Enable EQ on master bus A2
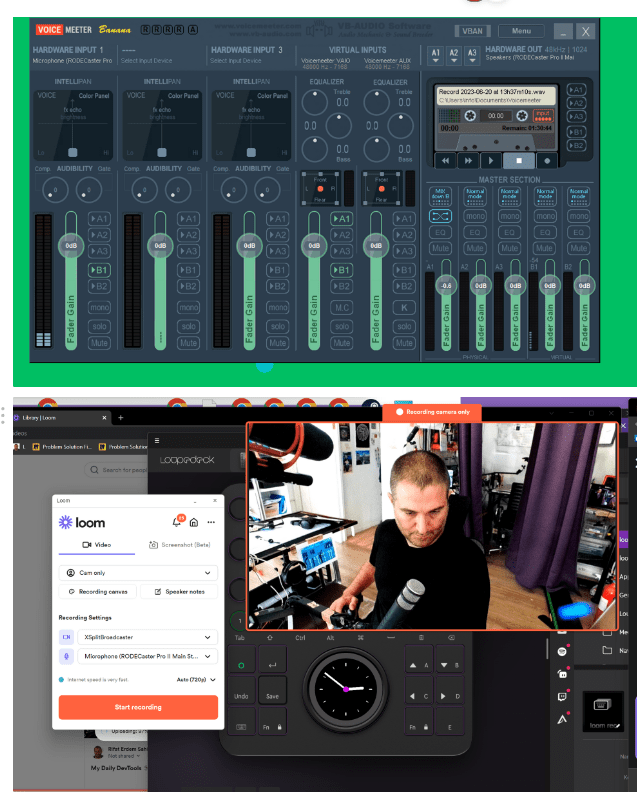637x793 pixels. (x=475, y=232)
